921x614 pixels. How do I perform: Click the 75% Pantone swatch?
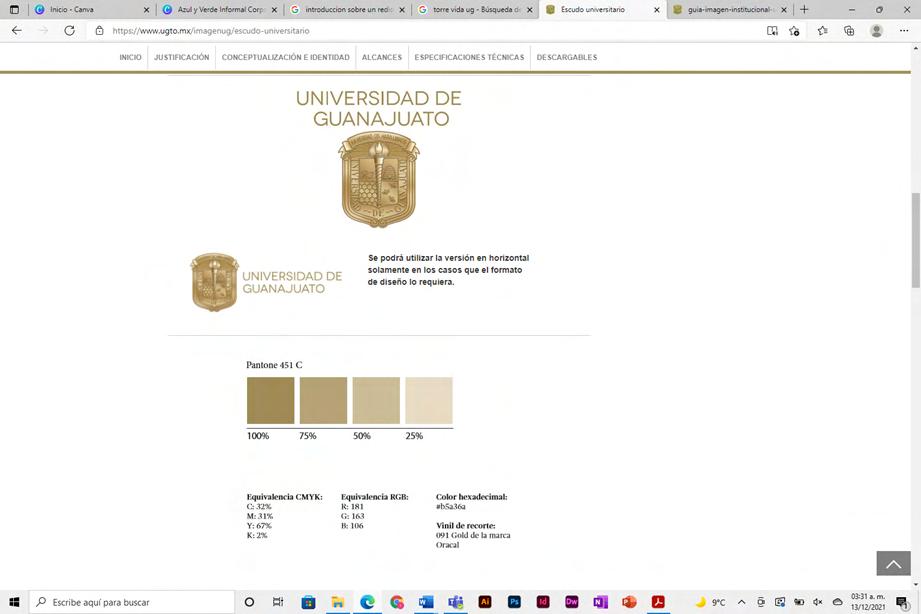pos(323,400)
